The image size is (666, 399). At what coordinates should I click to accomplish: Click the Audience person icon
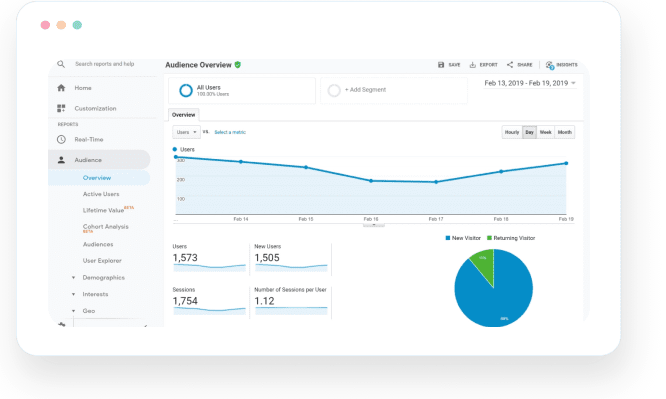(x=61, y=160)
